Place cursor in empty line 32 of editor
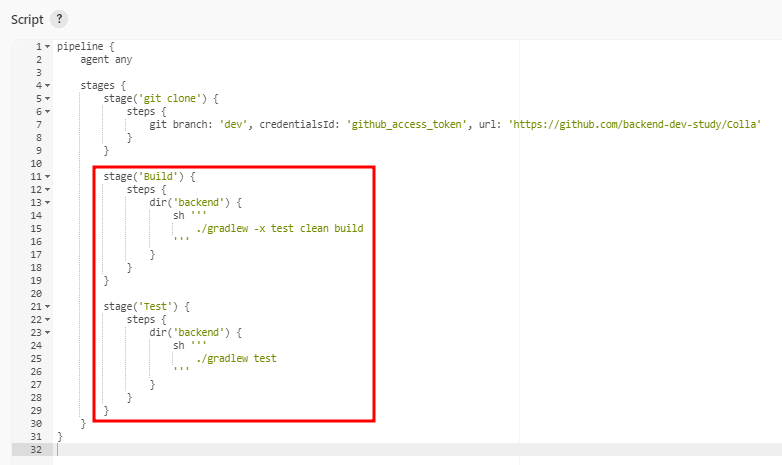The width and height of the screenshot is (782, 465). tap(417, 450)
